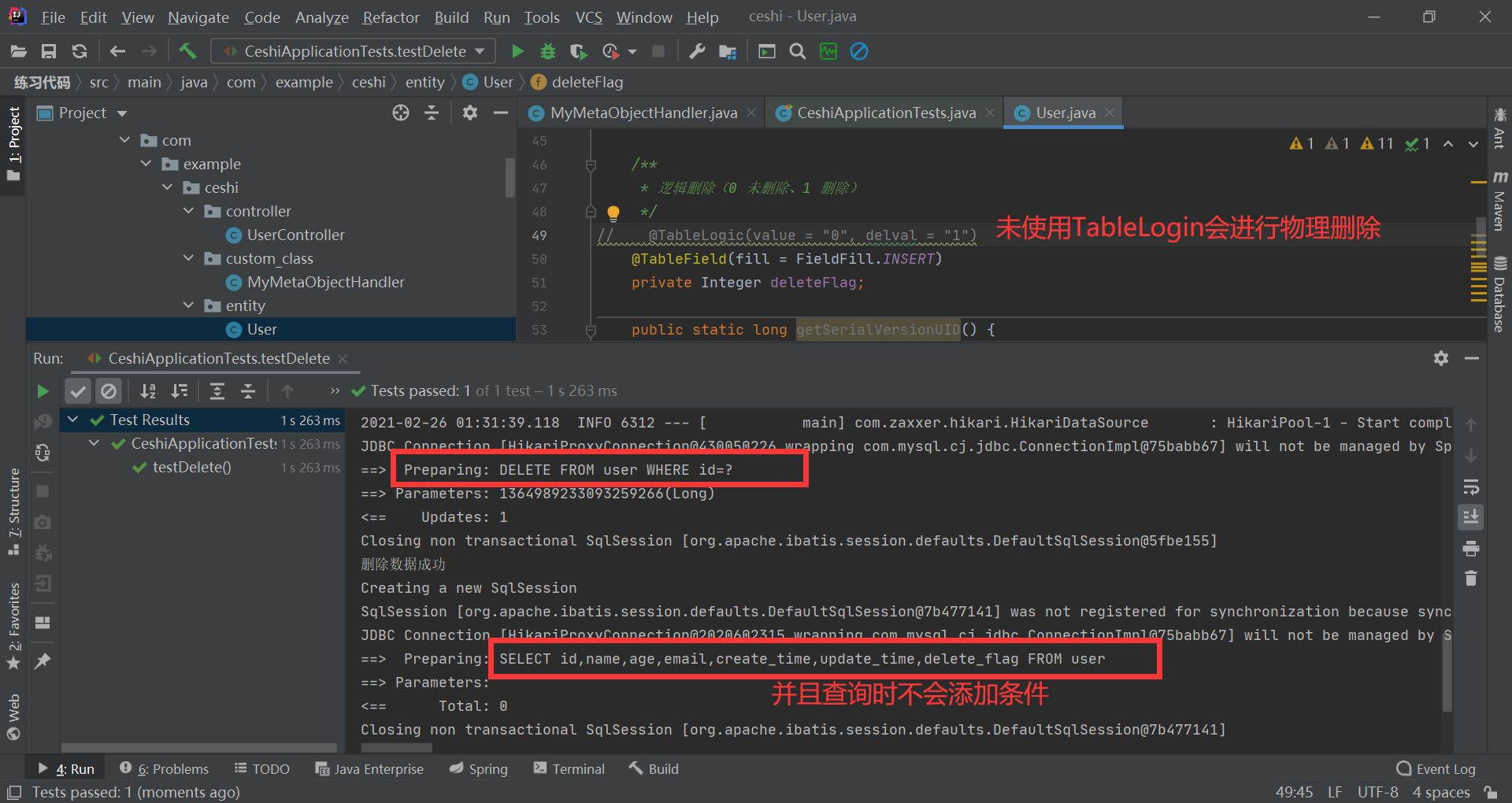Print console output icon

(x=1470, y=549)
